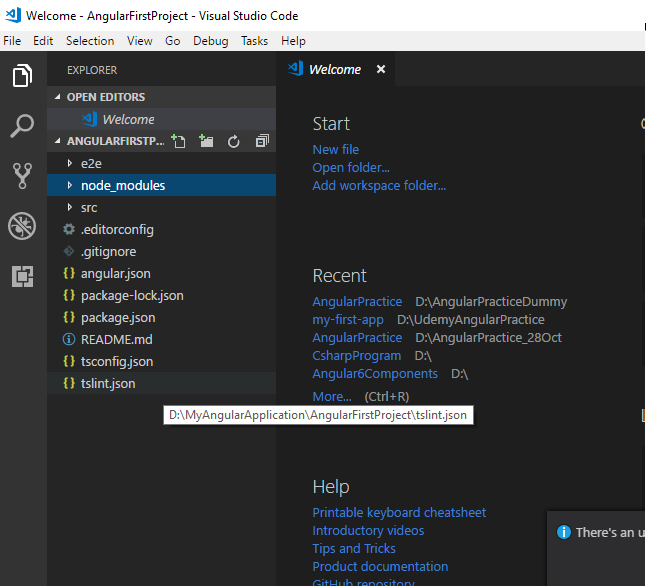This screenshot has height=586, width=646.
Task: Open the Tasks menu
Action: click(254, 41)
